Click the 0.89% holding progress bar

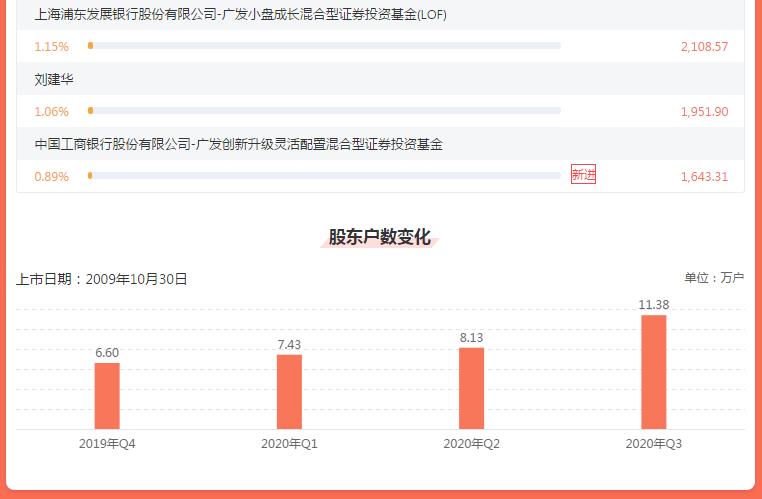(x=325, y=176)
